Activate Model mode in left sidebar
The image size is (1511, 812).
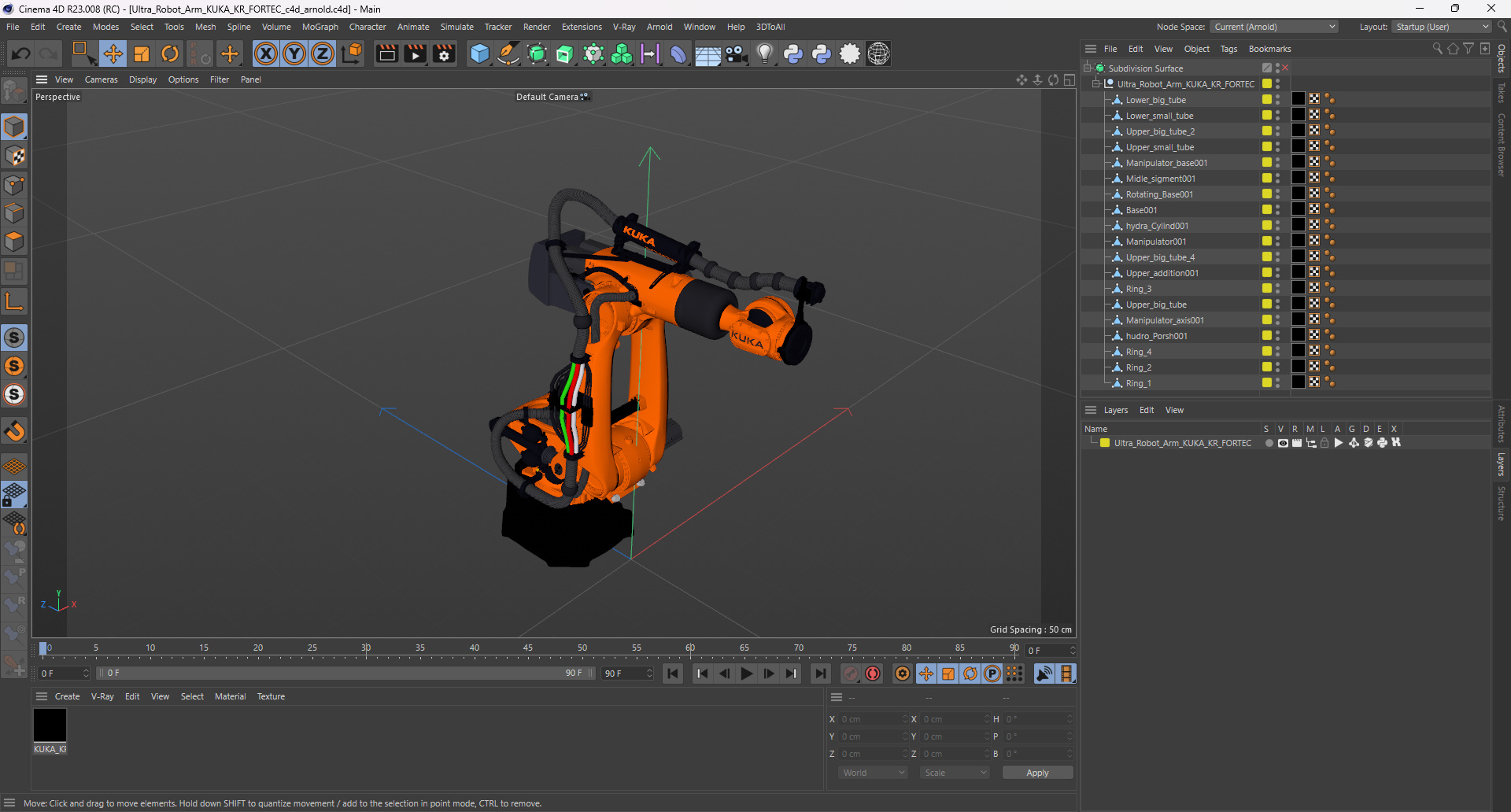point(15,127)
